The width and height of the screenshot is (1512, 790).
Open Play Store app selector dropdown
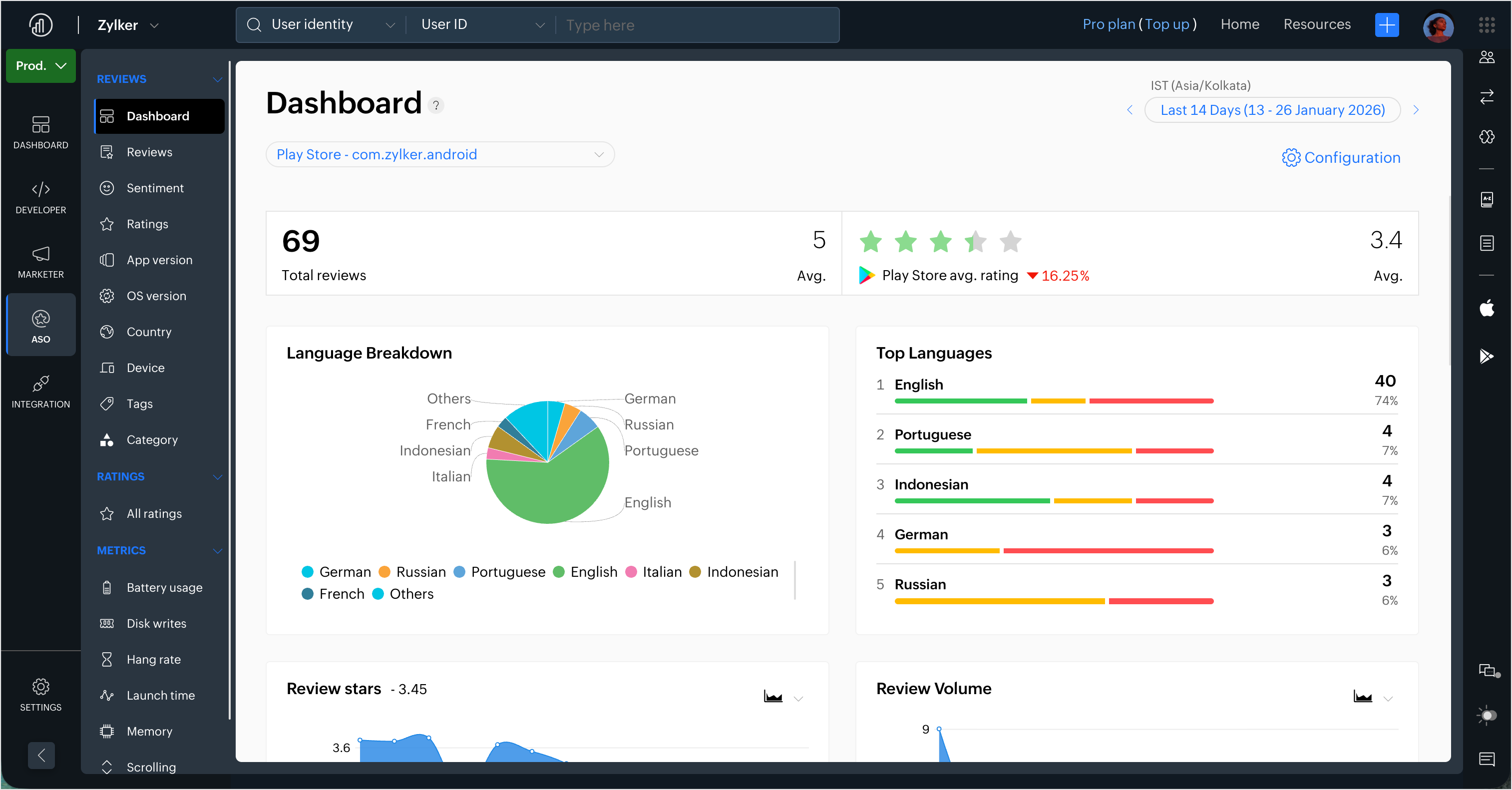[439, 154]
